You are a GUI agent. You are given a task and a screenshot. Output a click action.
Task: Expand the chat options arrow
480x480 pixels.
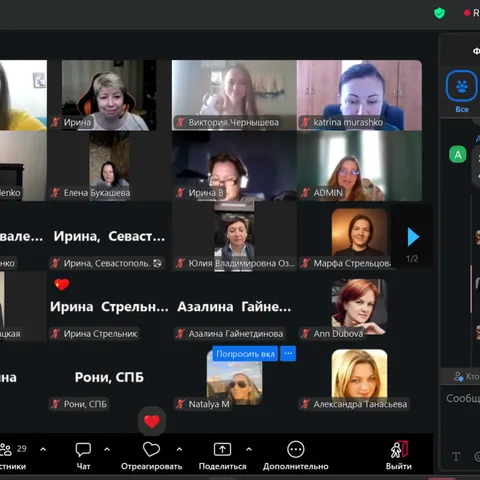pyautogui.click(x=107, y=449)
